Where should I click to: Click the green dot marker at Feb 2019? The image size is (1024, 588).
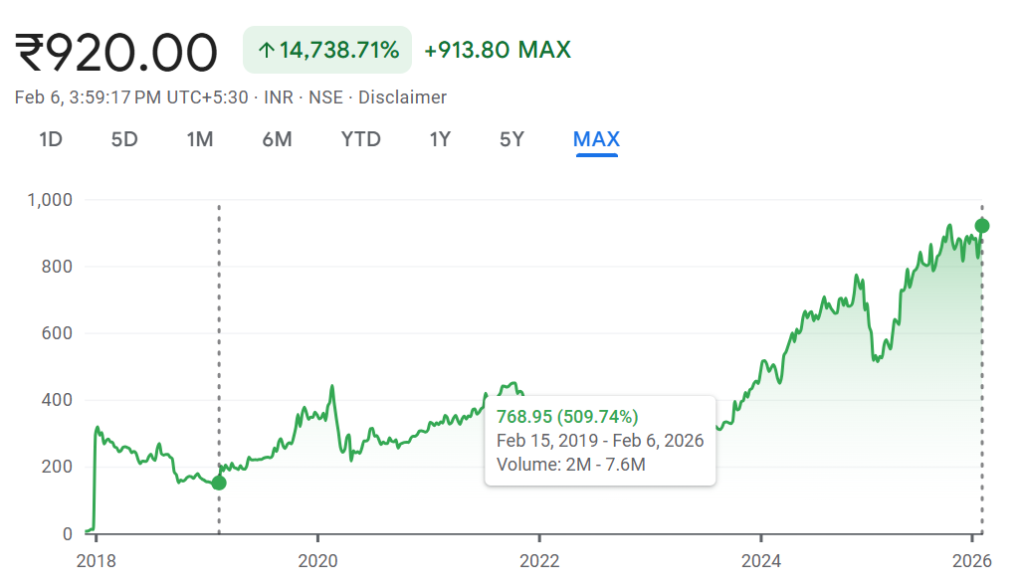coord(219,483)
